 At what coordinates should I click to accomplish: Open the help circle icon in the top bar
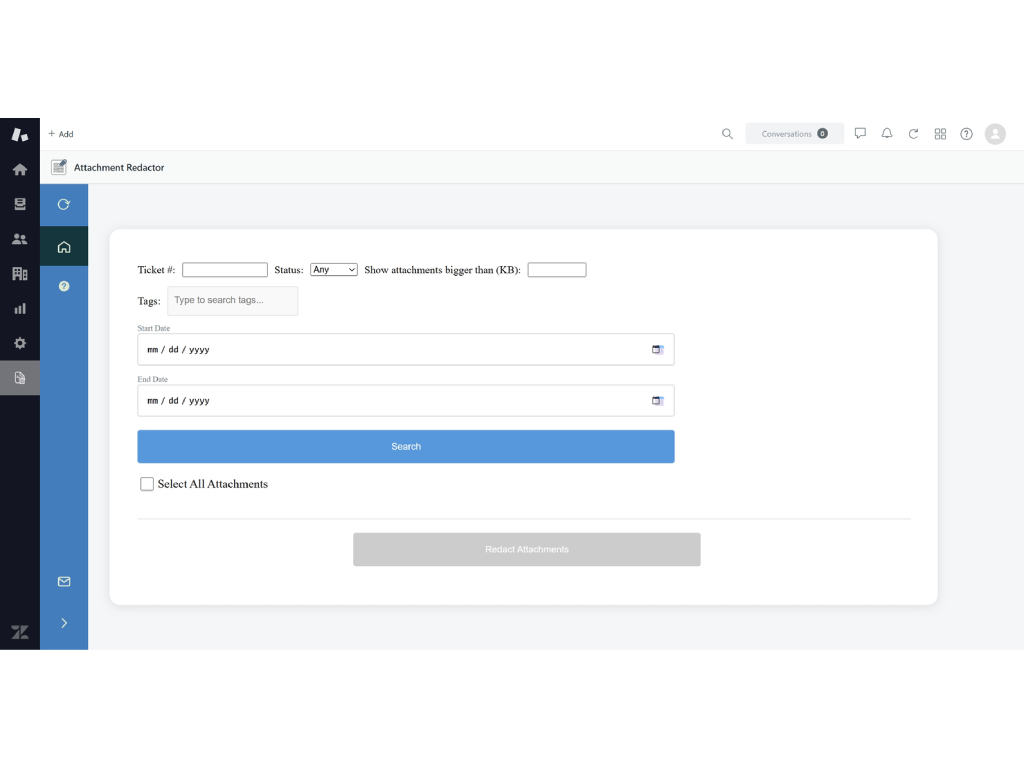click(x=966, y=134)
